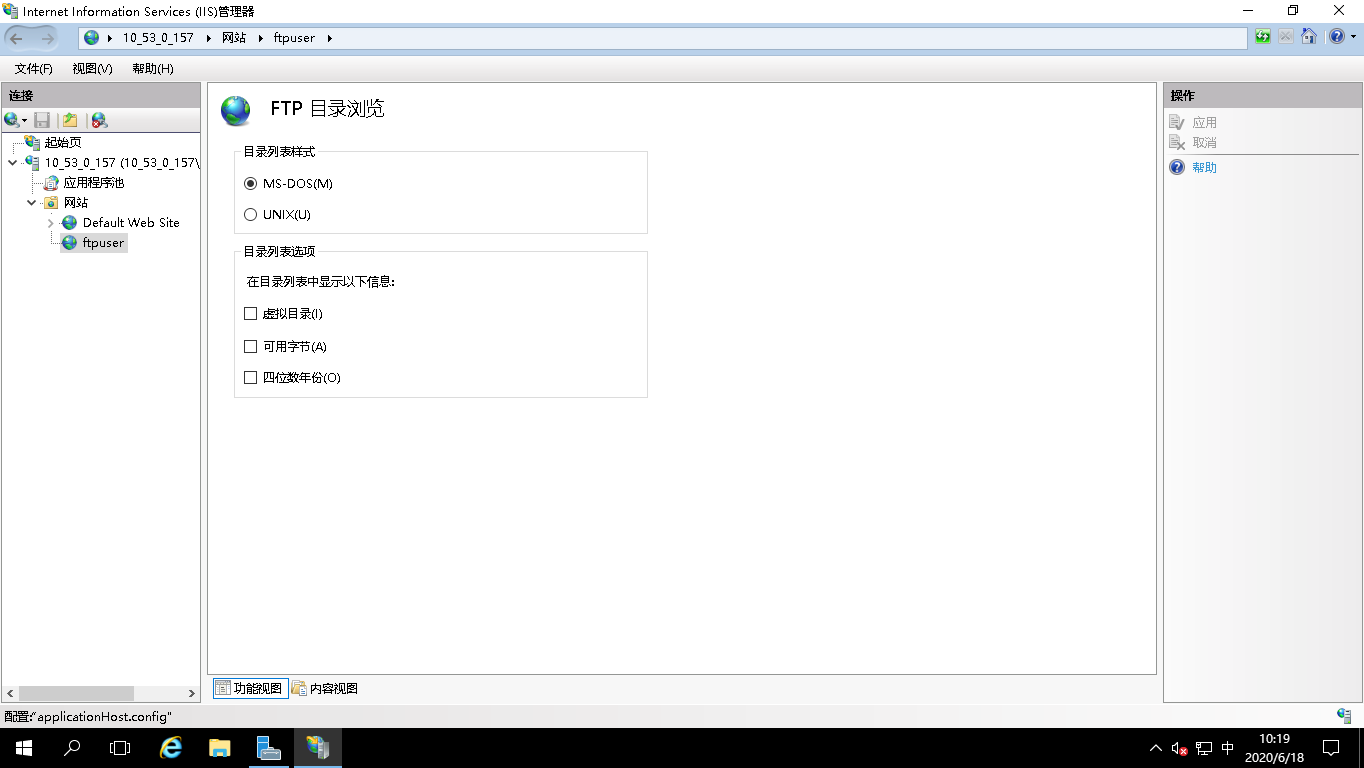The image size is (1364, 768).
Task: Click the Up folder icon in connections toolbar
Action: click(x=71, y=120)
